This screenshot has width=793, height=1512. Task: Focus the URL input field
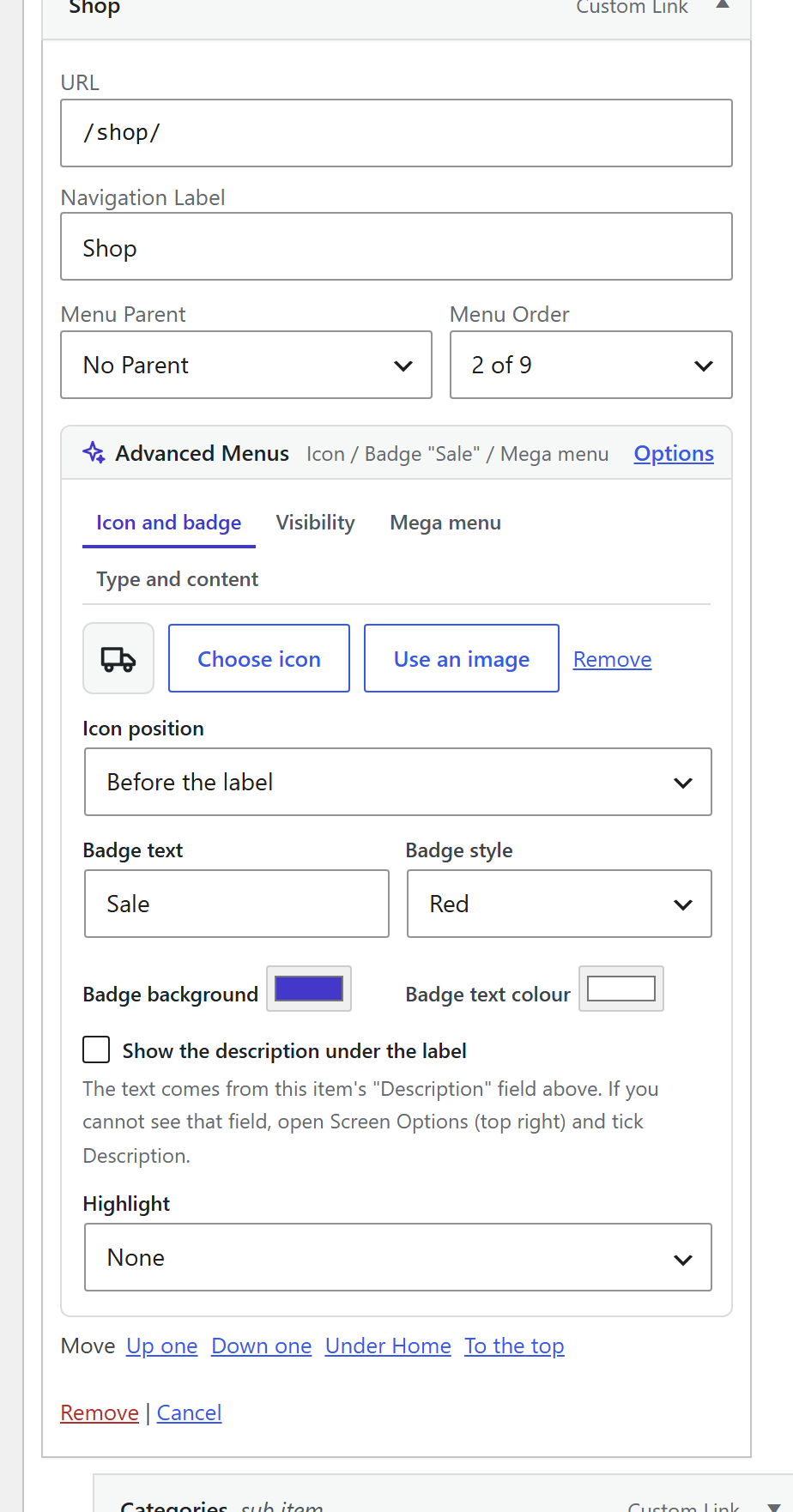[396, 133]
